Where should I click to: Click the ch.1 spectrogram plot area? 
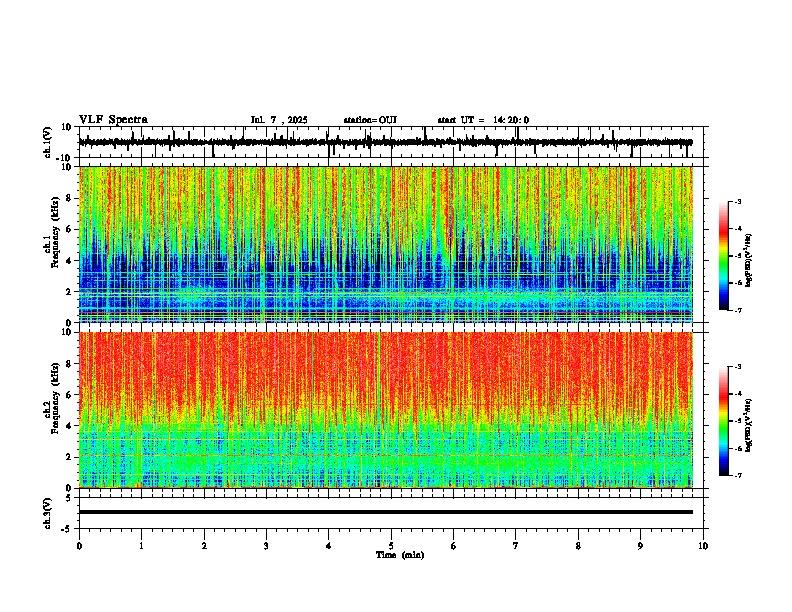pyautogui.click(x=386, y=244)
